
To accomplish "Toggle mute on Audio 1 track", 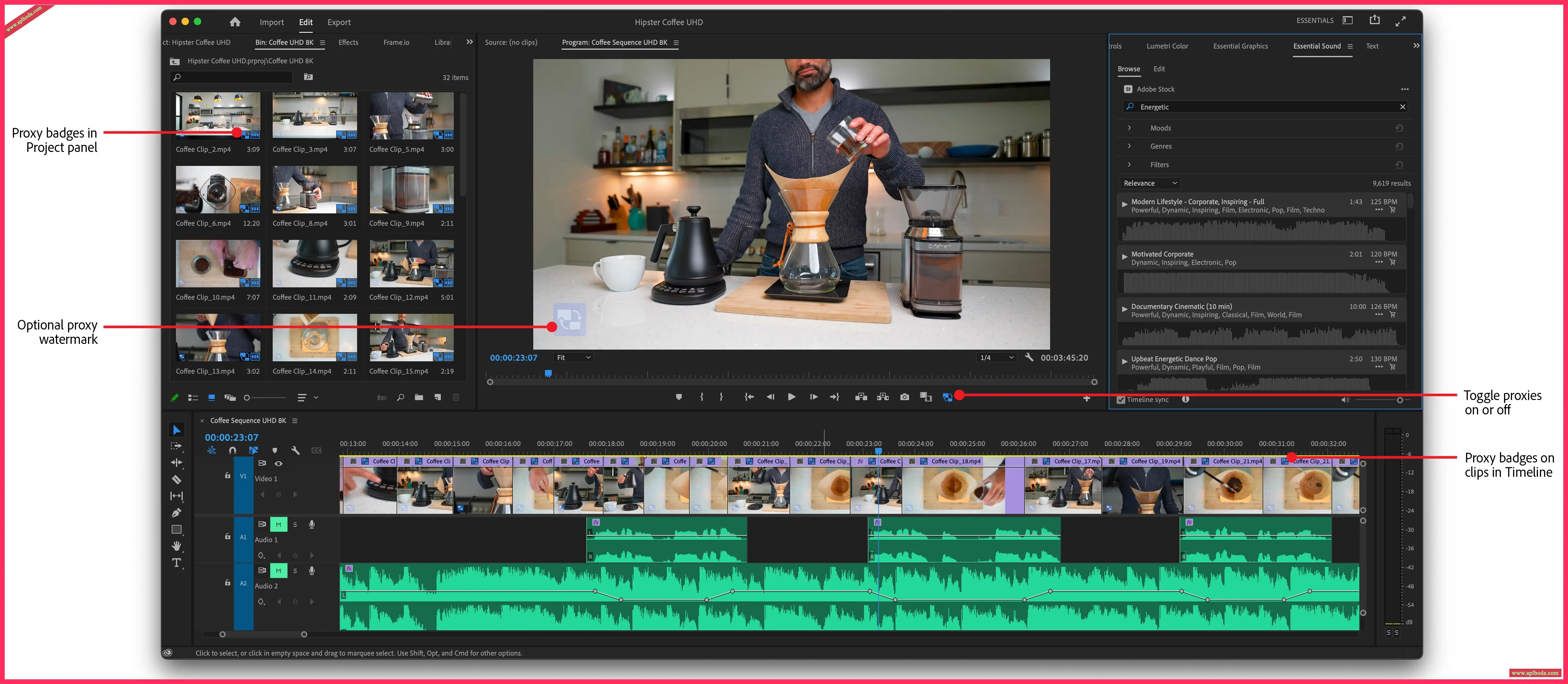I will tap(278, 525).
